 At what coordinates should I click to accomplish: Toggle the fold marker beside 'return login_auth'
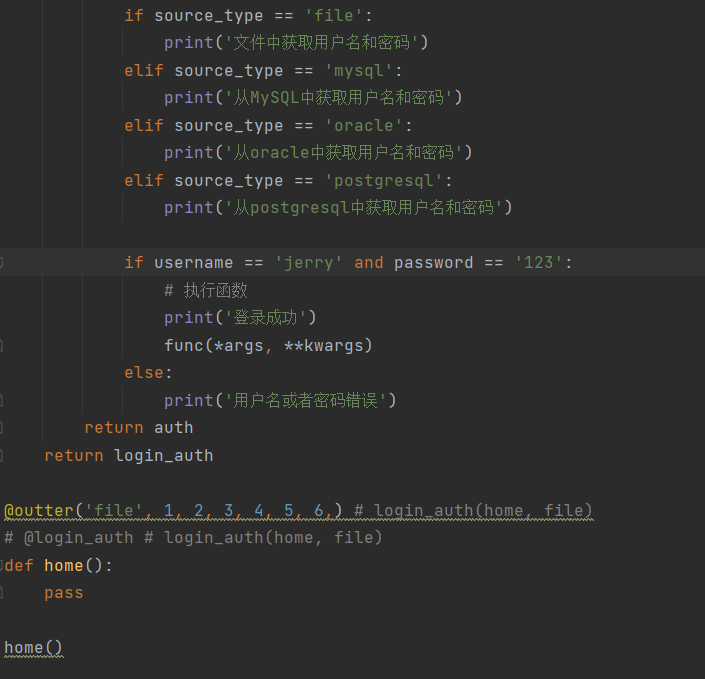[1, 455]
